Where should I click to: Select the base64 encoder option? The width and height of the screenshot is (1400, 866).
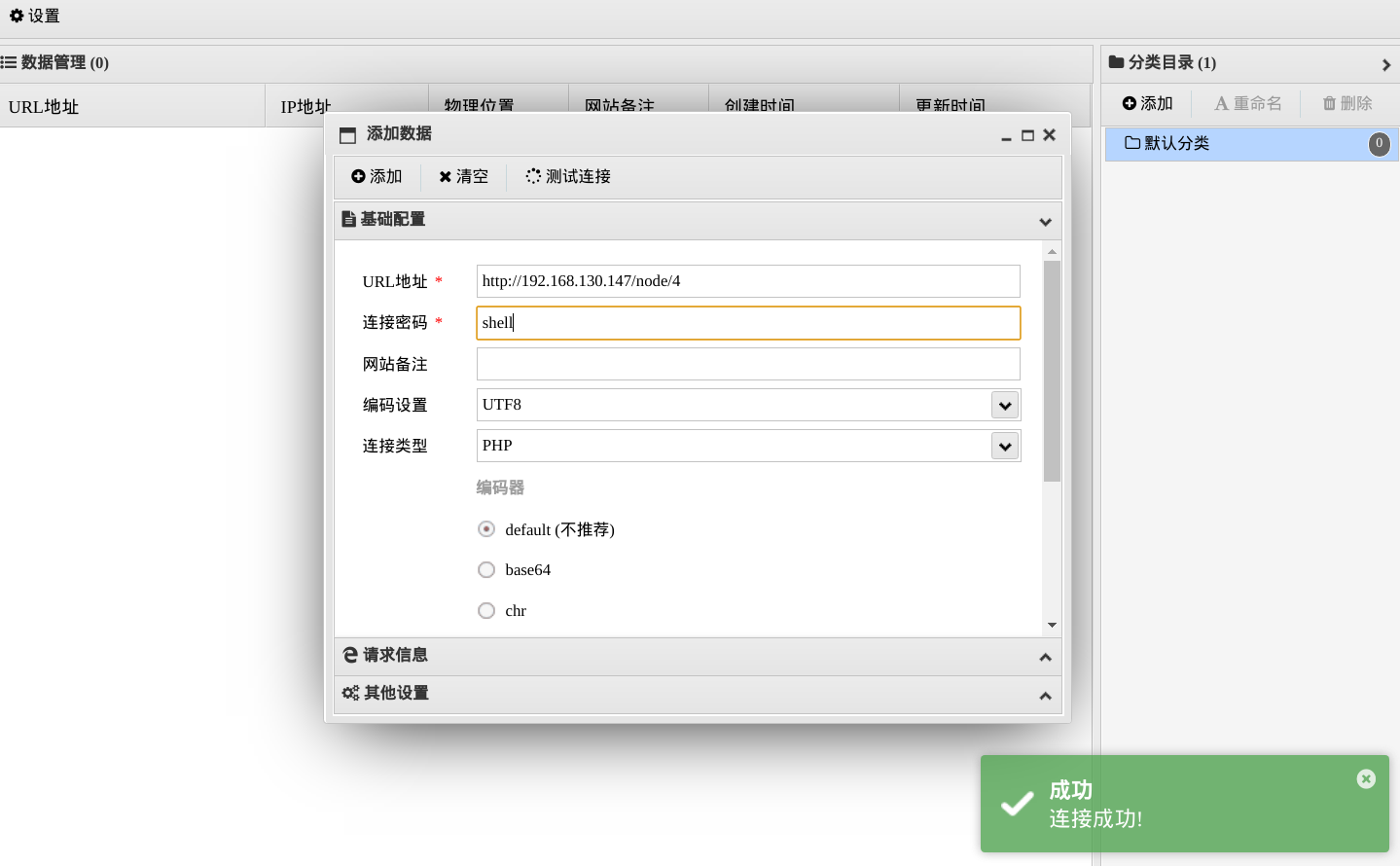coord(486,569)
